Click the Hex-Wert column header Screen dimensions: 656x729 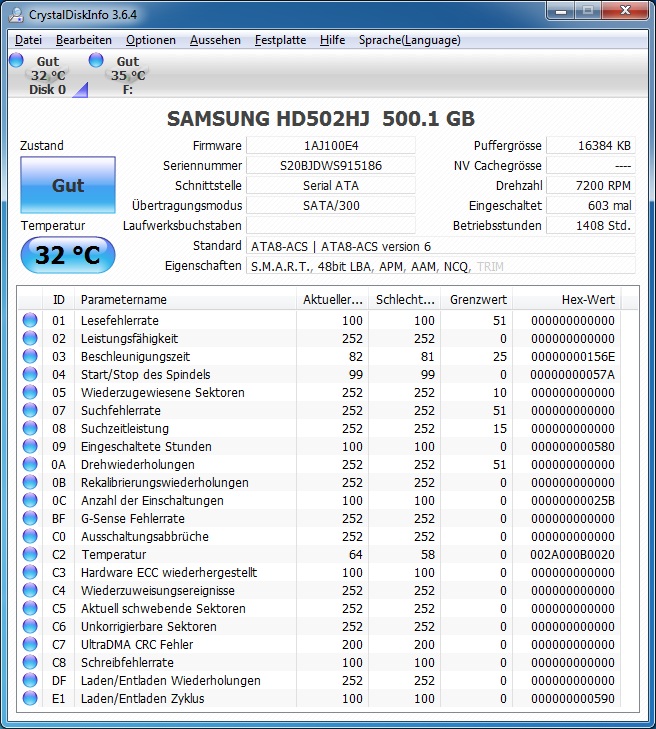(567, 299)
